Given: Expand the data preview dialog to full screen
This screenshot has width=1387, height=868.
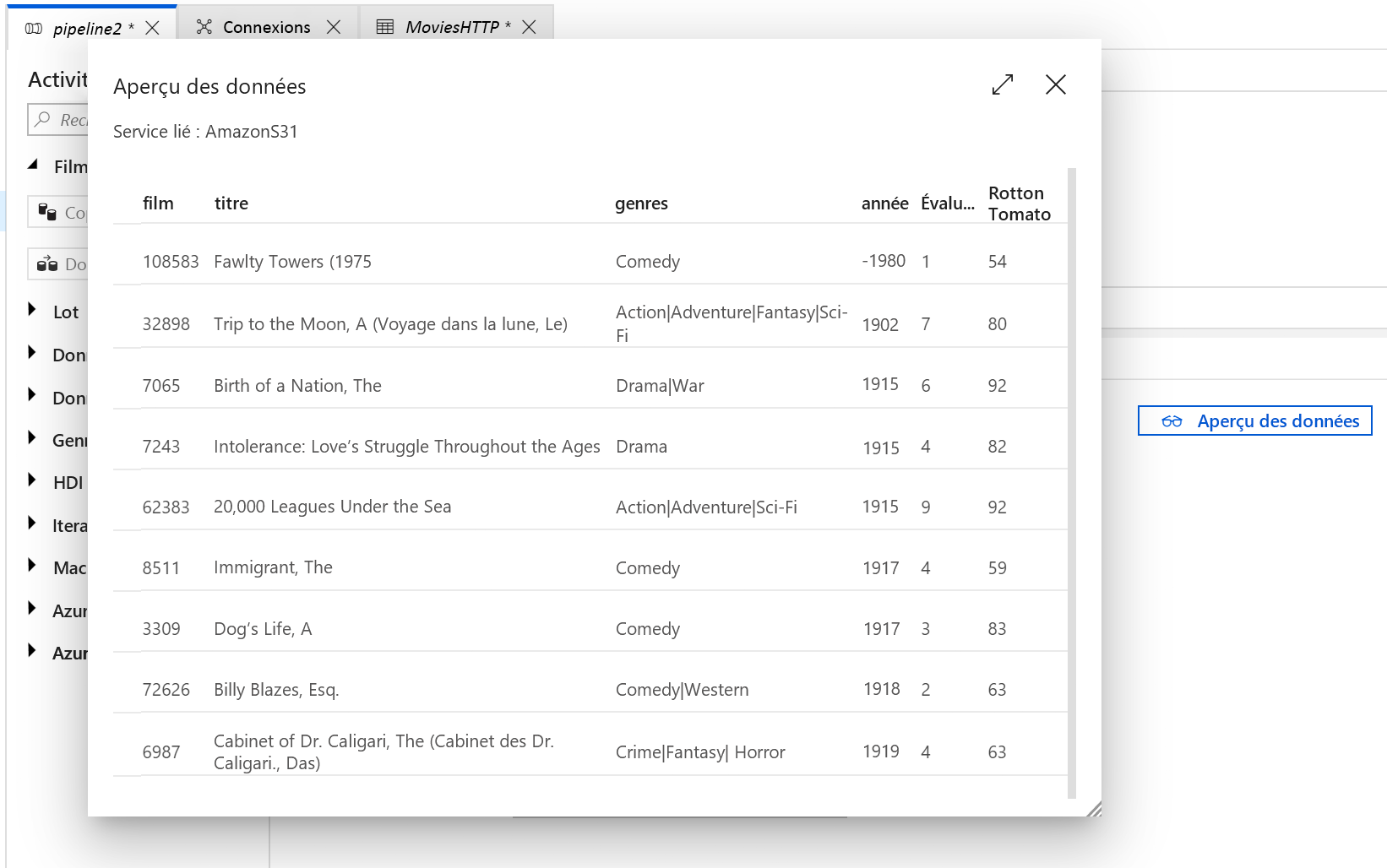Looking at the screenshot, I should click(1003, 84).
